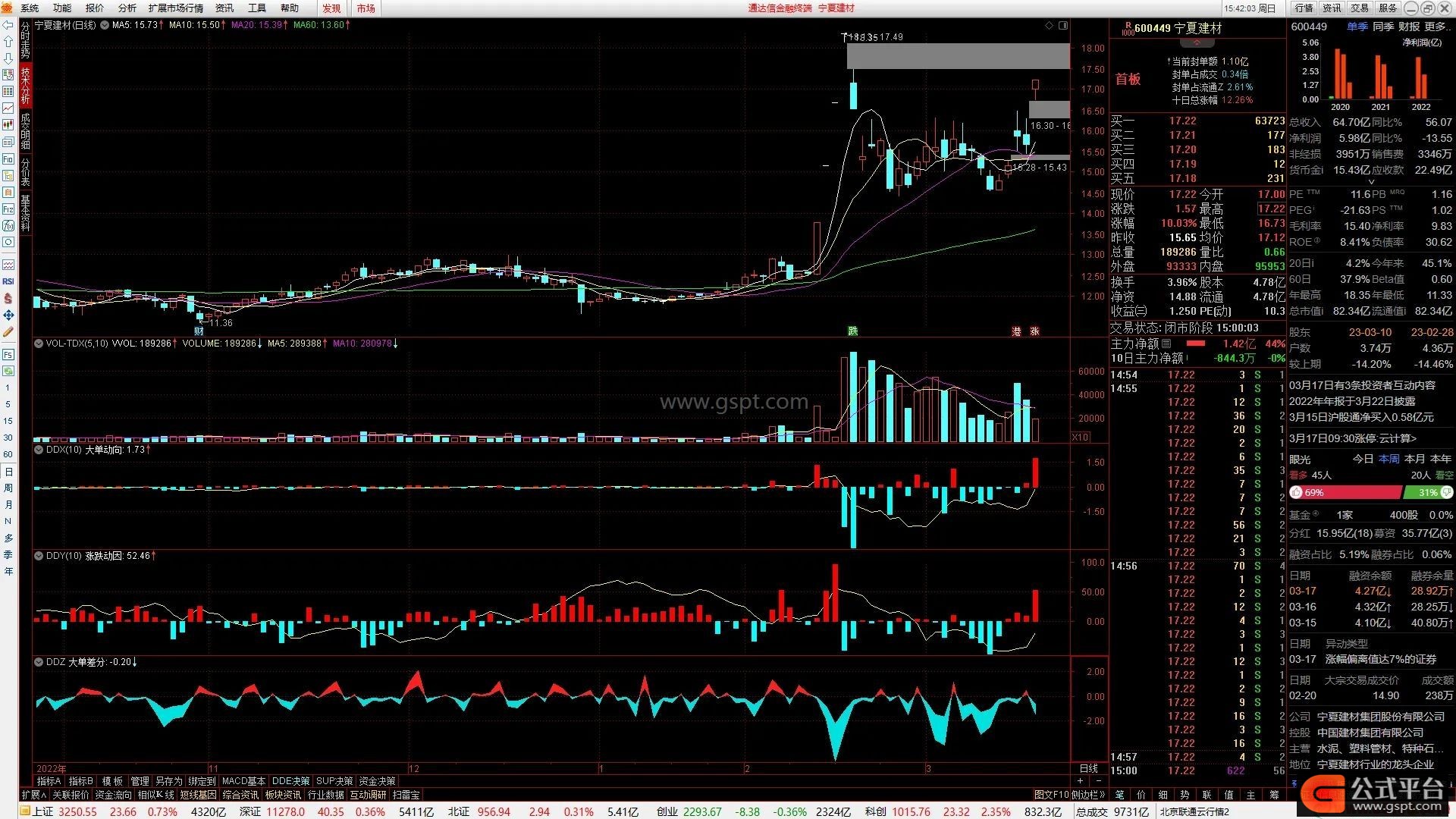
Task: Expand the DDY(10) indicator dropdown arrow
Action: pyautogui.click(x=39, y=556)
